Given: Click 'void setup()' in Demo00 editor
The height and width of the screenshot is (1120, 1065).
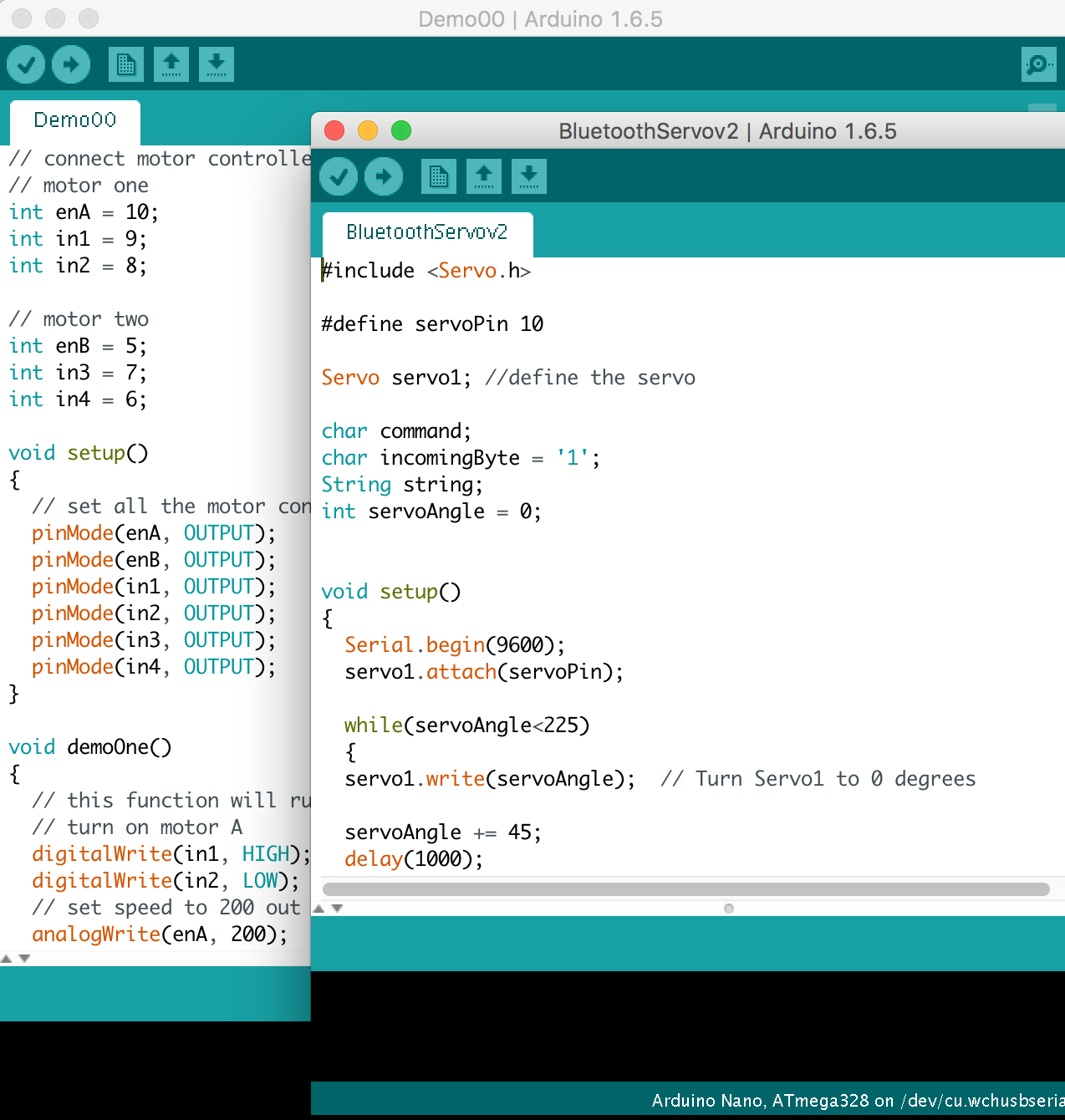Looking at the screenshot, I should (x=79, y=453).
